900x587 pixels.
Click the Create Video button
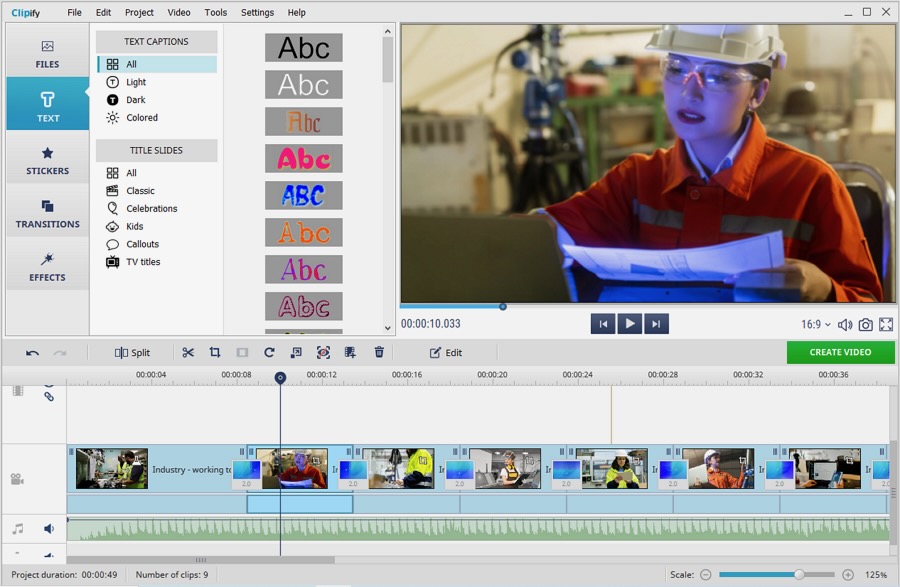click(x=840, y=352)
